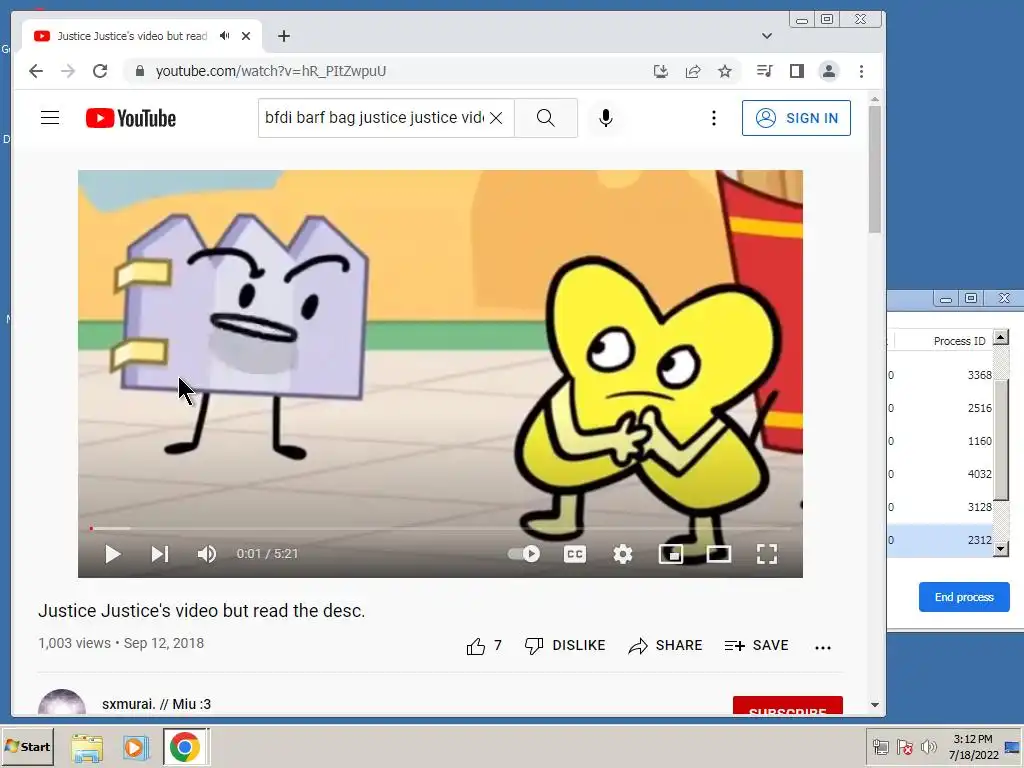Select highlighted process row 2312
Screen dimensions: 1024x768
coord(940,540)
